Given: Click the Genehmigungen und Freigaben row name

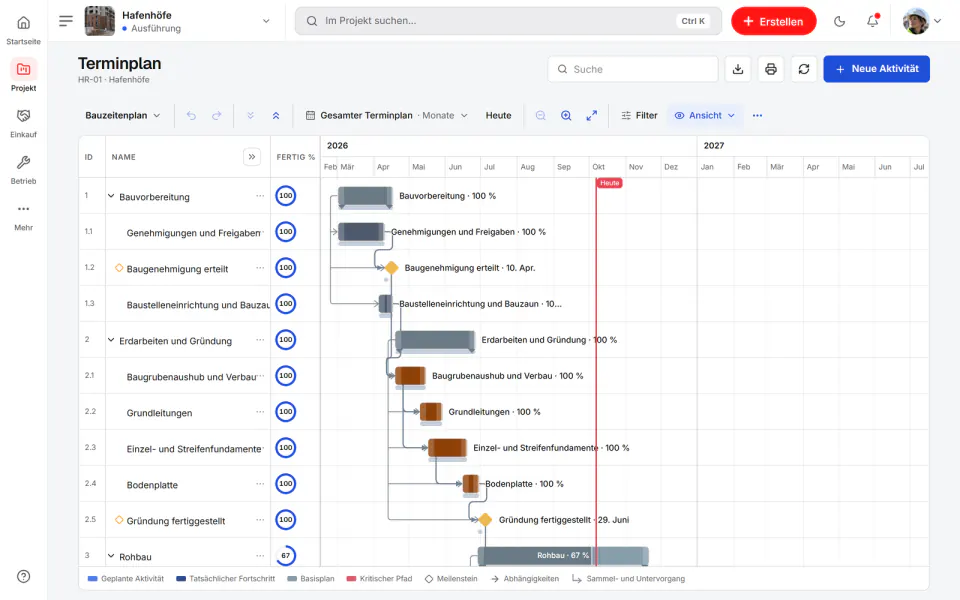Looking at the screenshot, I should point(194,233).
